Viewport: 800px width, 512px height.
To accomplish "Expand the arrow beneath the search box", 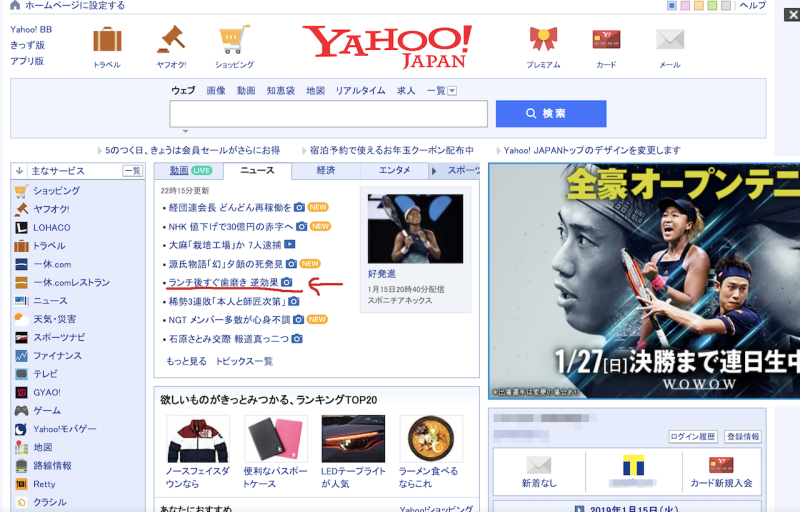I will 183,131.
